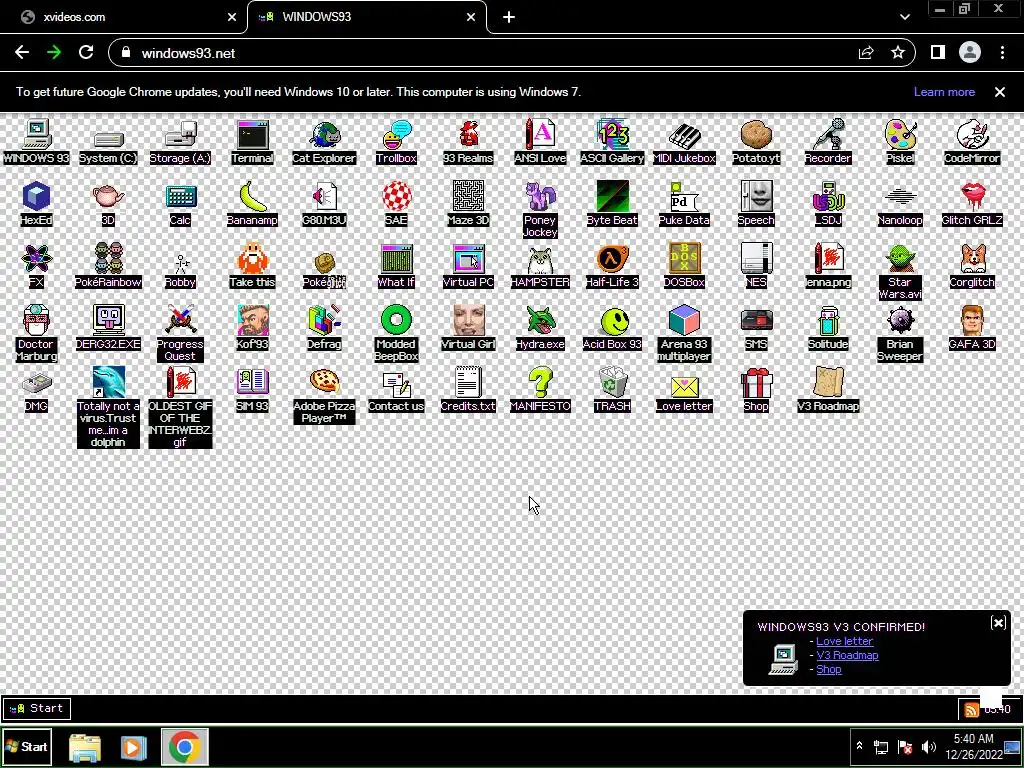Open the 93 Realms icon

coord(468,142)
